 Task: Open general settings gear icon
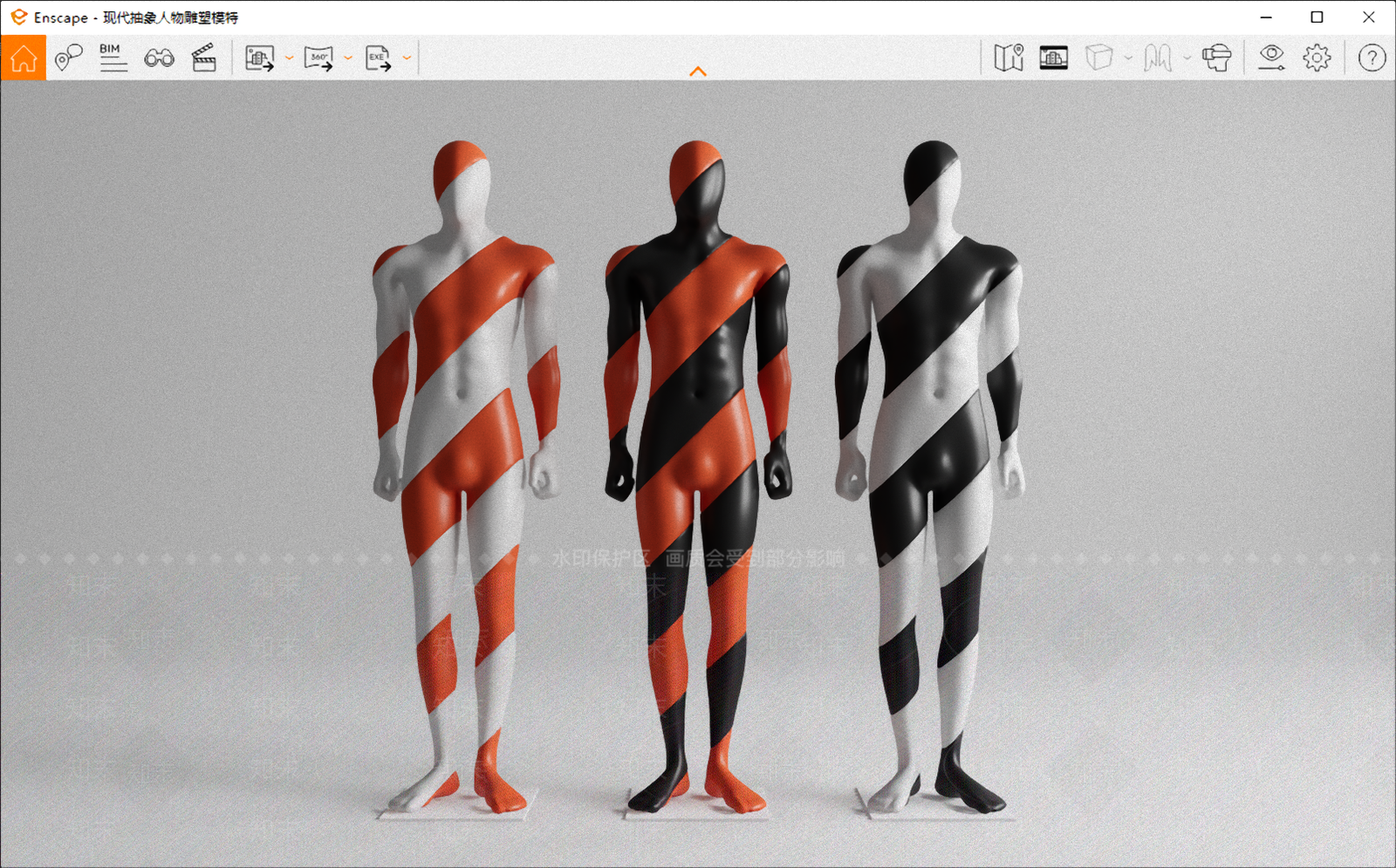point(1317,58)
